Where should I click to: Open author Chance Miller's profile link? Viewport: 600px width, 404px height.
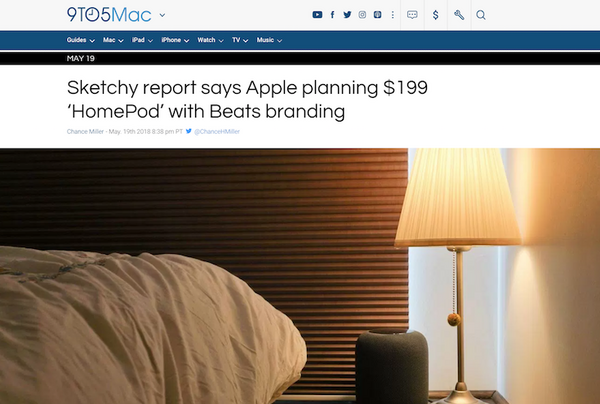[85, 132]
